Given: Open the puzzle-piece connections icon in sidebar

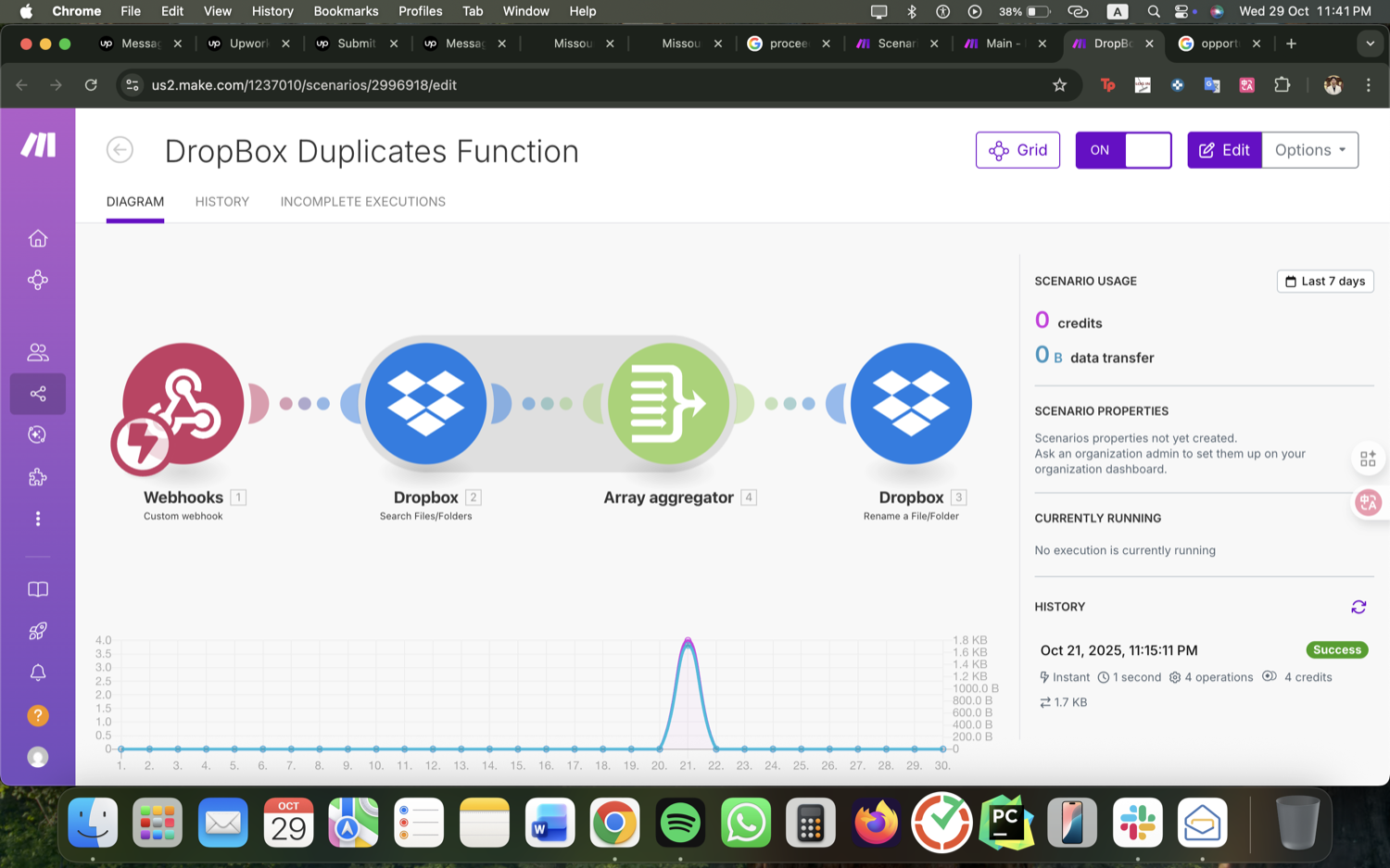Looking at the screenshot, I should point(38,477).
